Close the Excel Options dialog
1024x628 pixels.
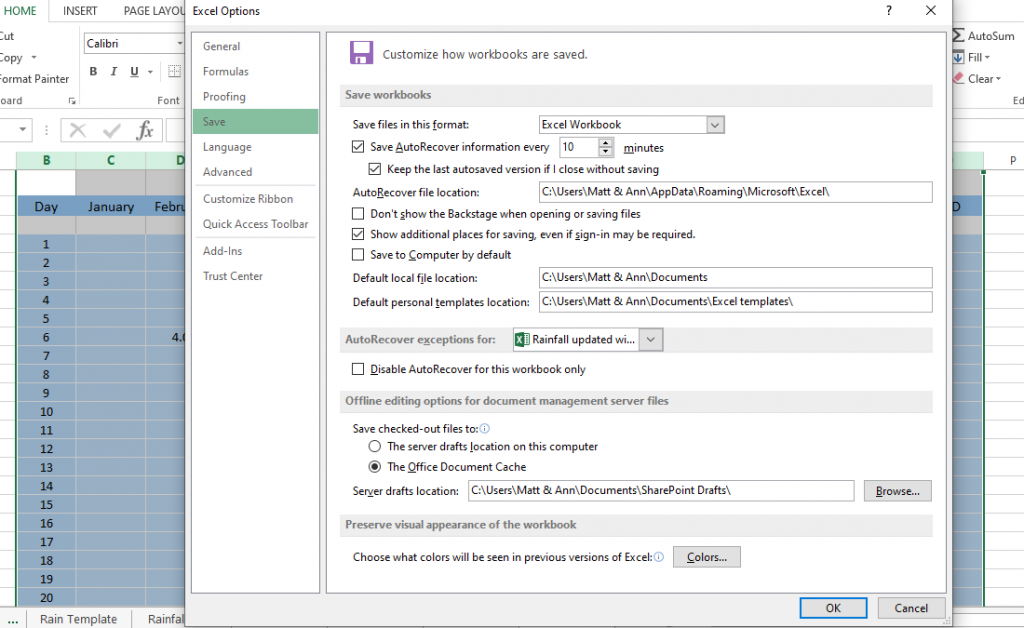click(x=931, y=10)
